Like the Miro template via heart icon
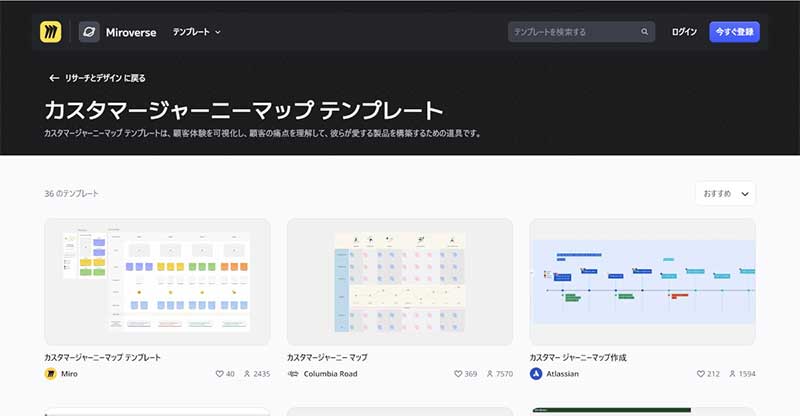The image size is (800, 416). click(x=219, y=374)
